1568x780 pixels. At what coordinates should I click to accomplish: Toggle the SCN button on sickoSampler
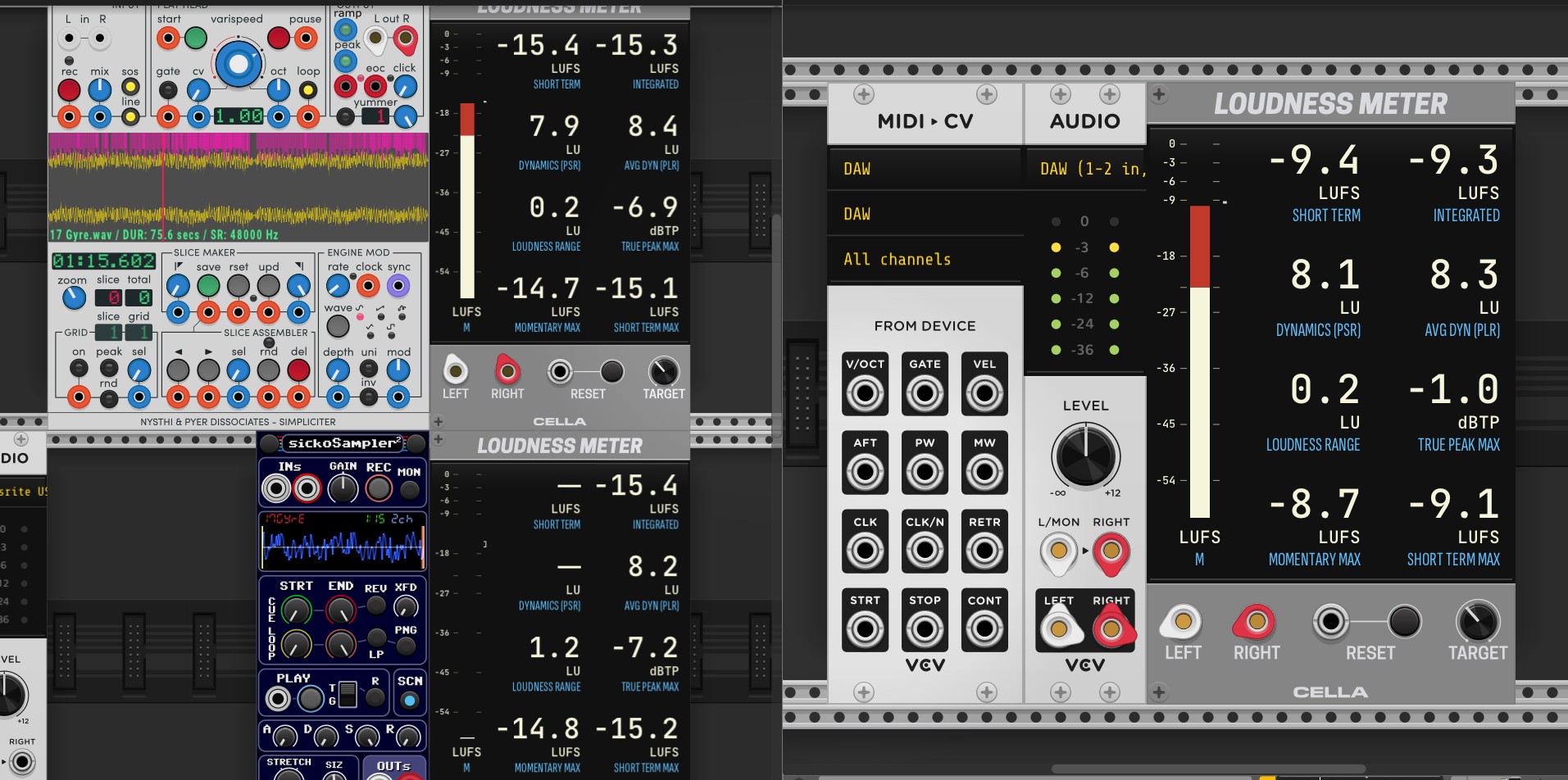[409, 700]
